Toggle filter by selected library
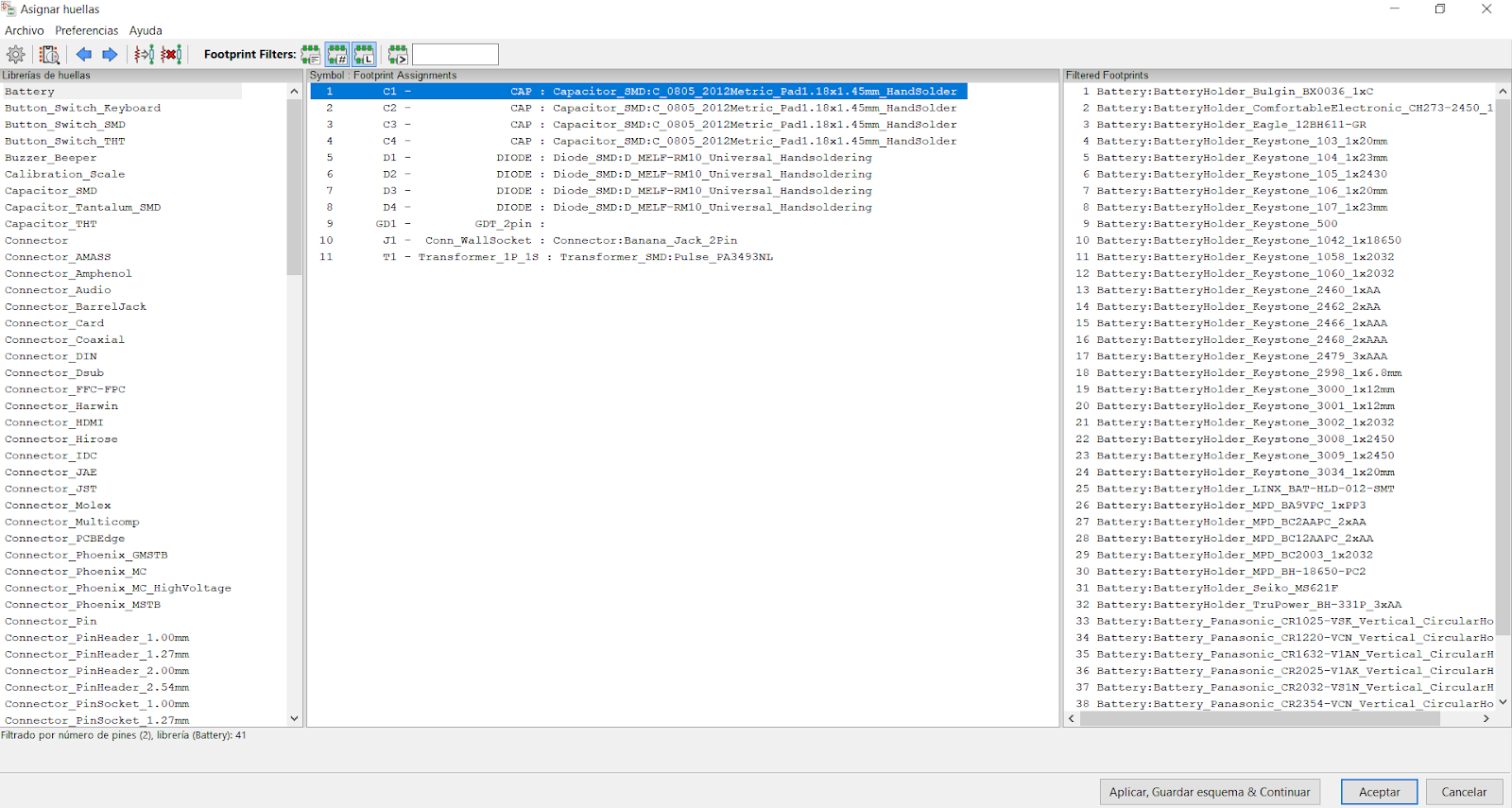 pyautogui.click(x=364, y=55)
